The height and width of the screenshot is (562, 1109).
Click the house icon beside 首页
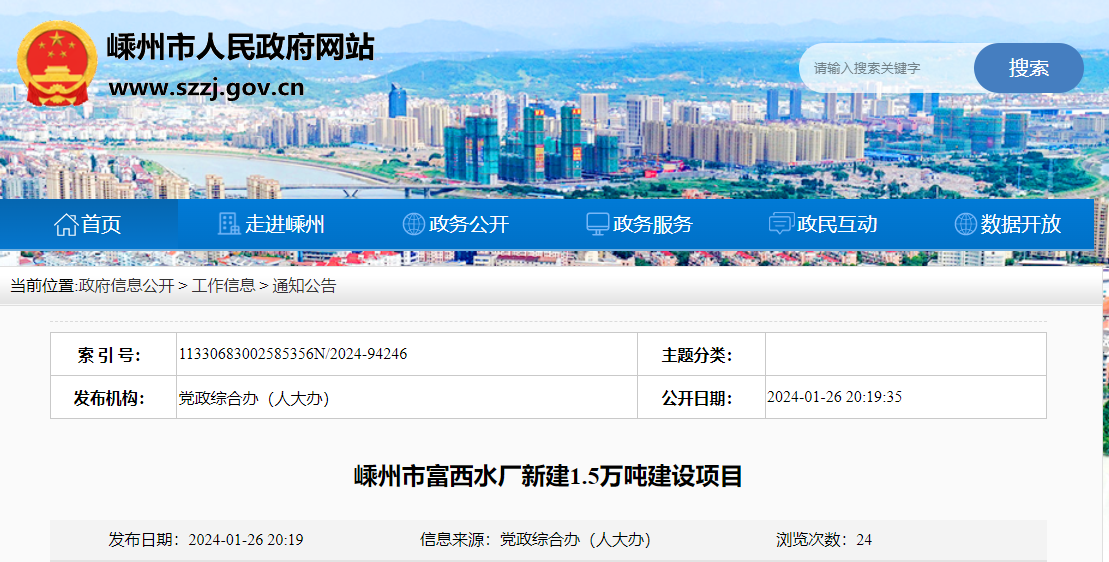(x=66, y=224)
